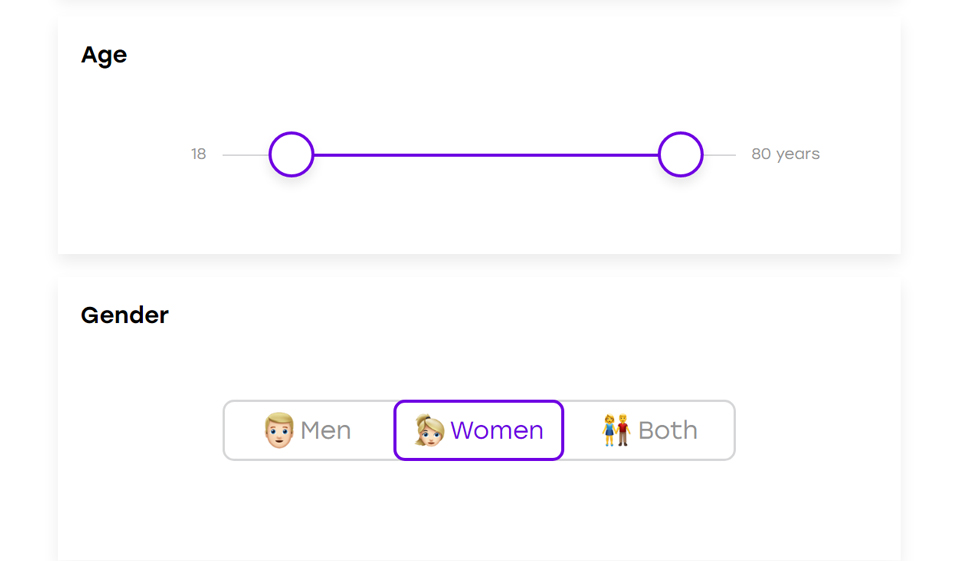Click the blonde woman emoji icon

(x=429, y=430)
